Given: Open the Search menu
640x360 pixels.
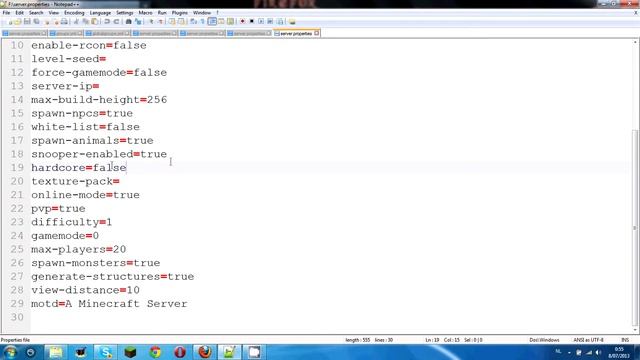Looking at the screenshot, I should [36, 13].
